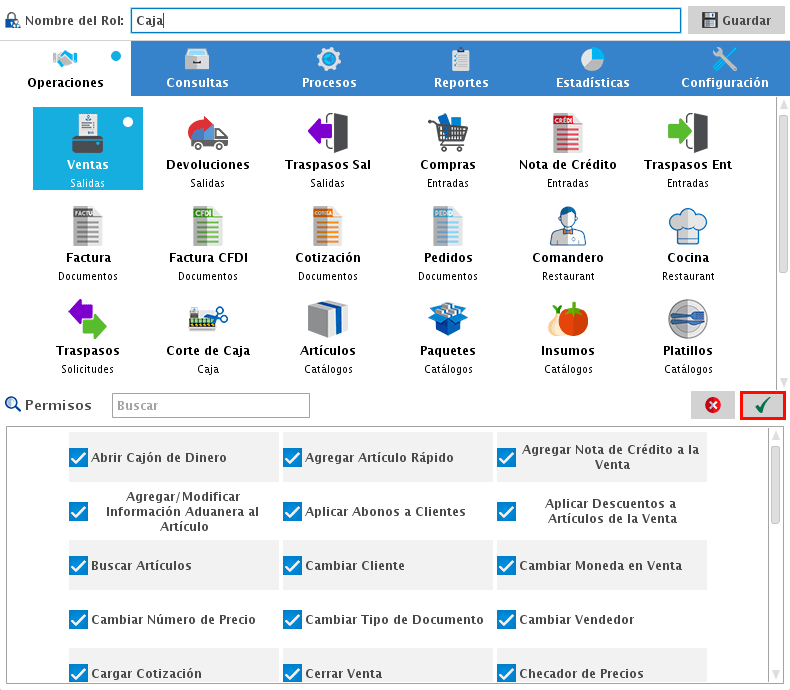Image resolution: width=790 pixels, height=690 pixels.
Task: Toggle Cambiar Tipo de Documento checkbox
Action: tap(293, 619)
